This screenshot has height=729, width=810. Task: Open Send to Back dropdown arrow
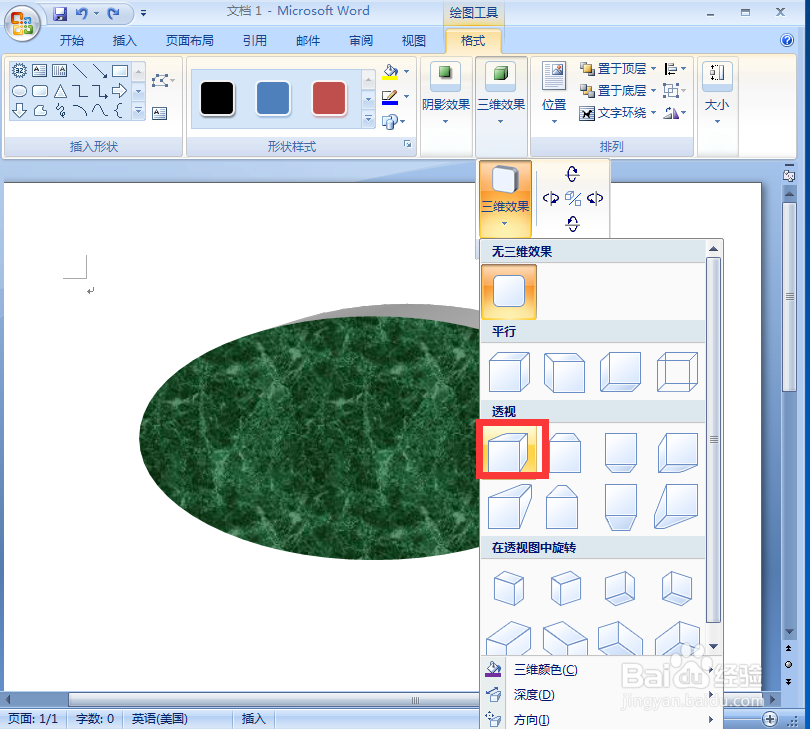653,90
